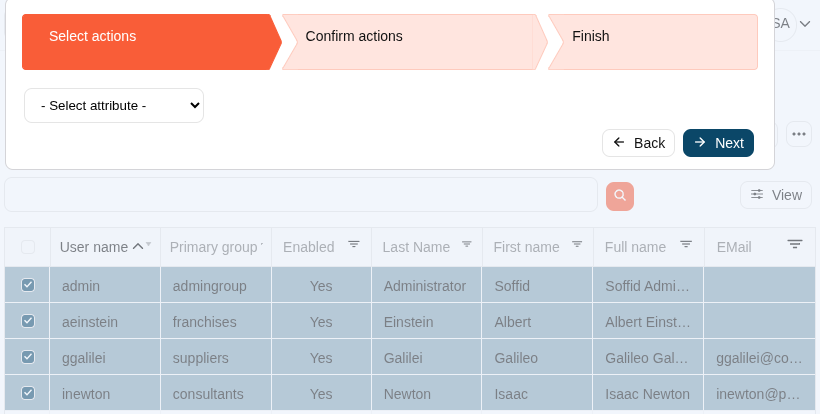
Task: Open the View options dropdown
Action: pyautogui.click(x=776, y=195)
